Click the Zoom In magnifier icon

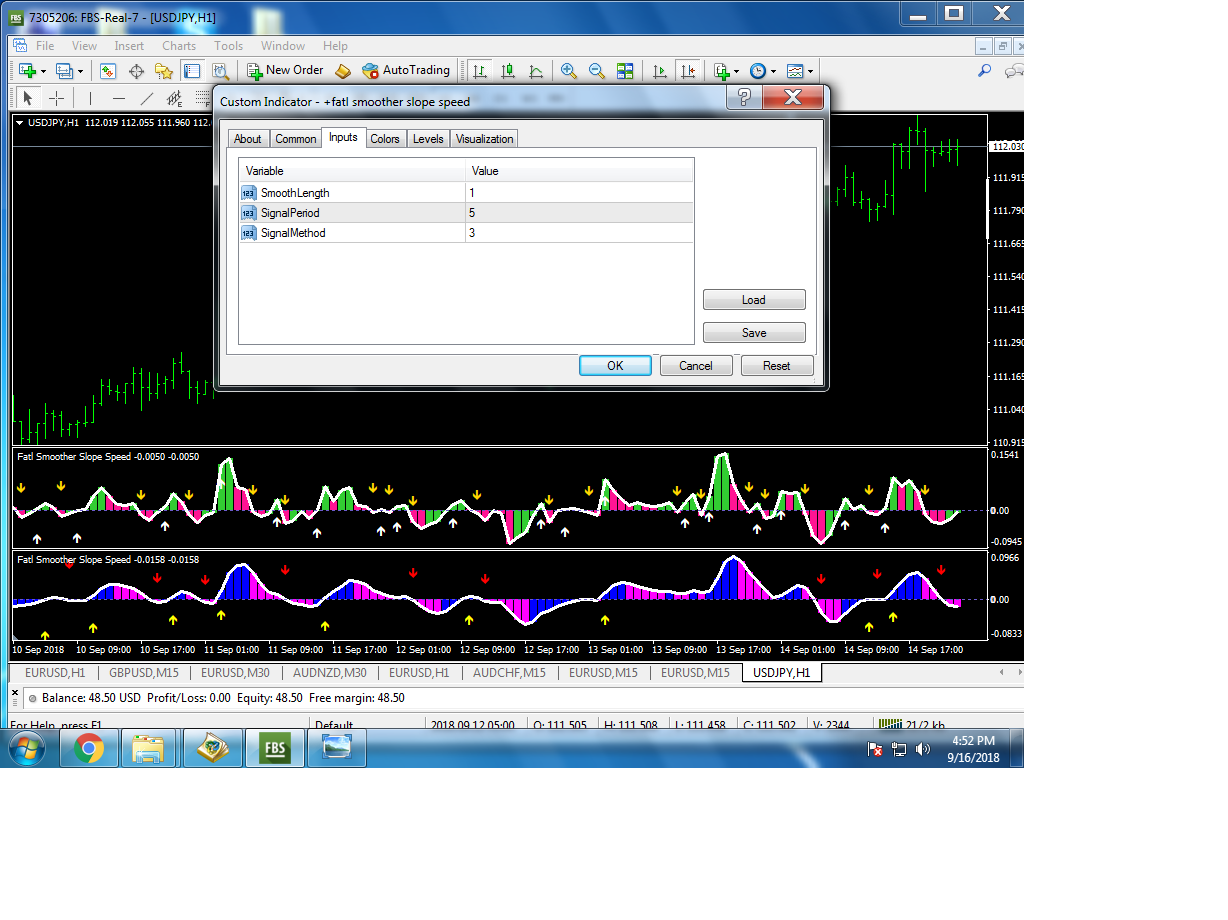coord(569,71)
